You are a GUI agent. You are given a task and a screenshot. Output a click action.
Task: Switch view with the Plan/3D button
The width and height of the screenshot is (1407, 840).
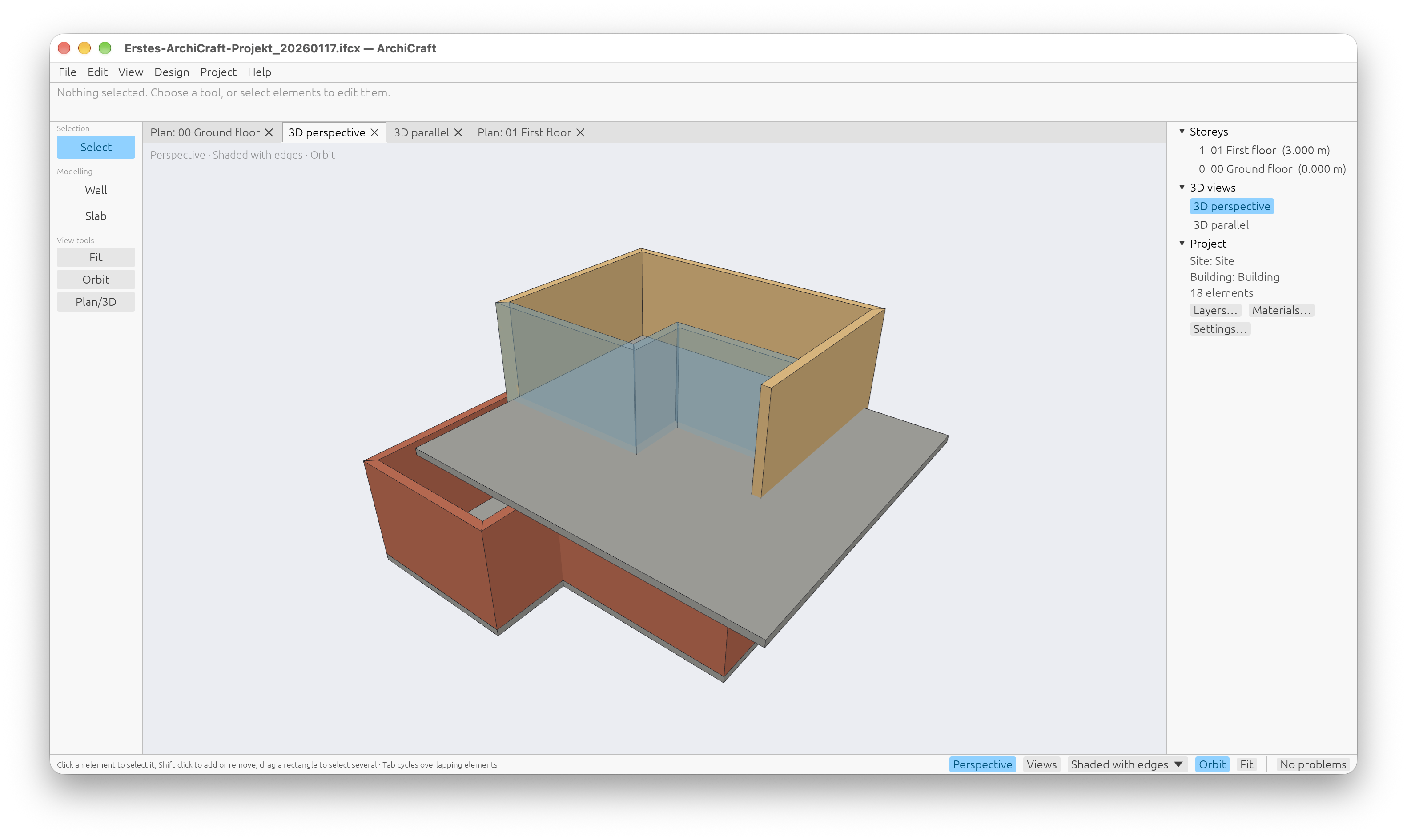(x=96, y=302)
